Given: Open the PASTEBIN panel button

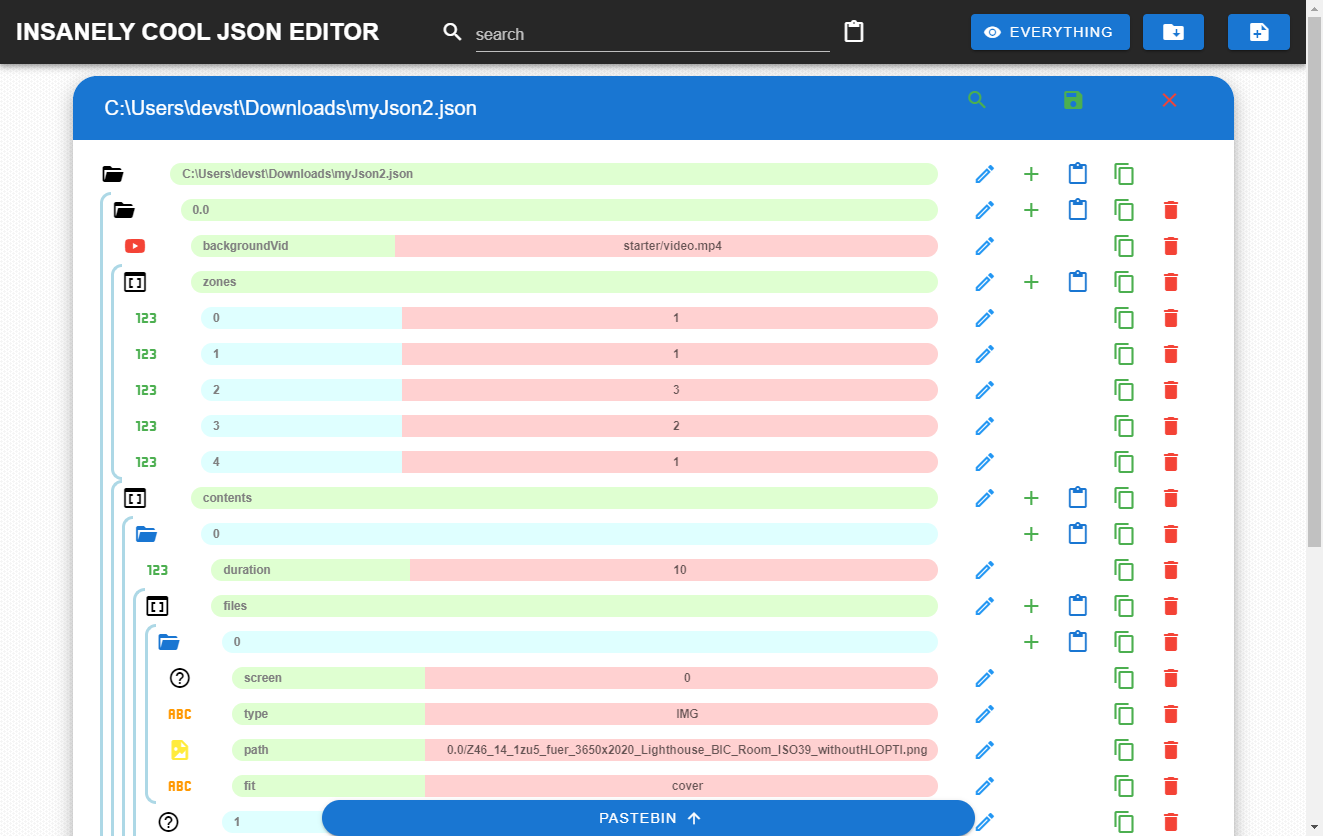Looking at the screenshot, I should pos(648,818).
